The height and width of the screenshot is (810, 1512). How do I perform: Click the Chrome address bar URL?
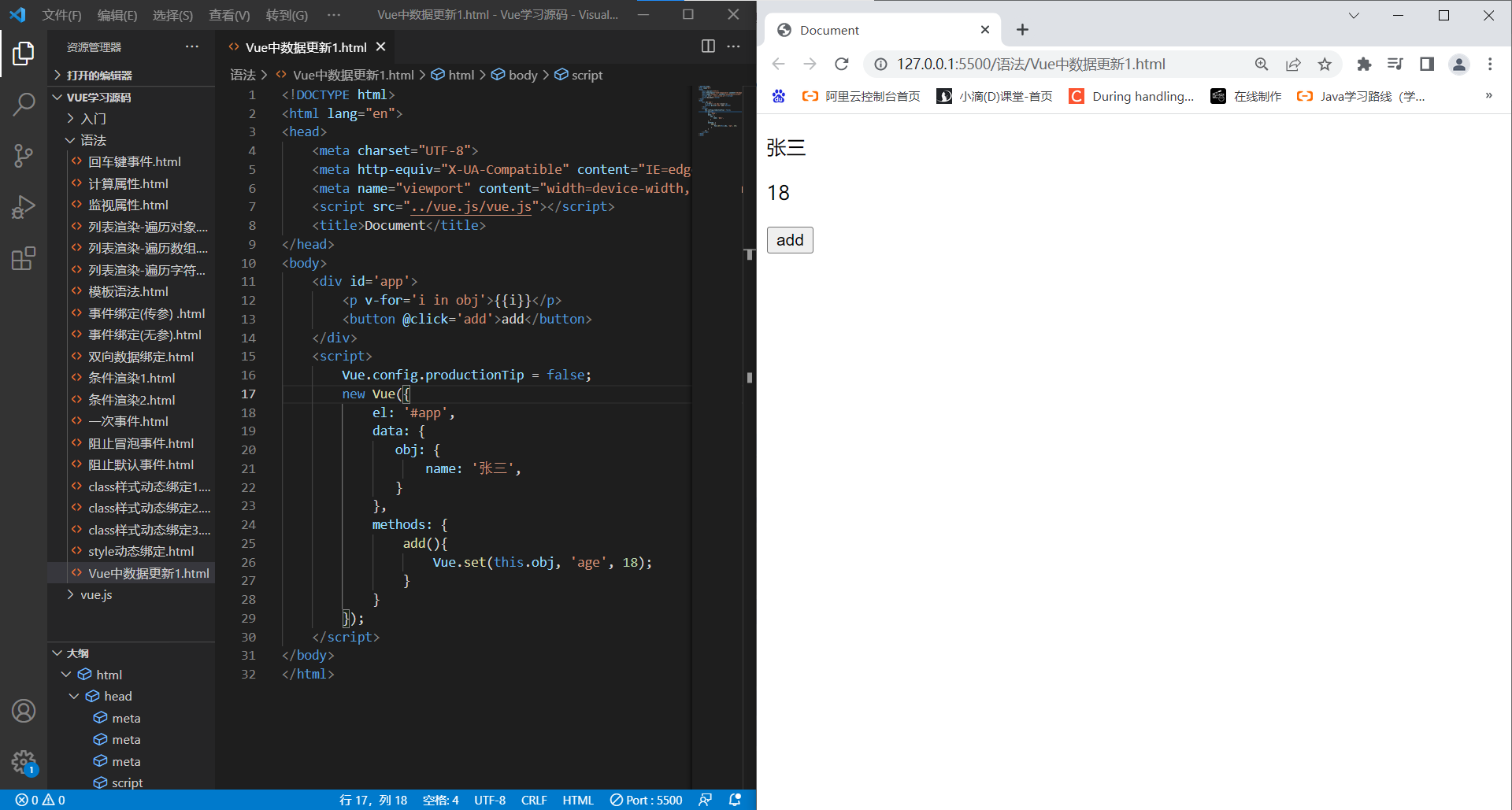[x=1031, y=65]
